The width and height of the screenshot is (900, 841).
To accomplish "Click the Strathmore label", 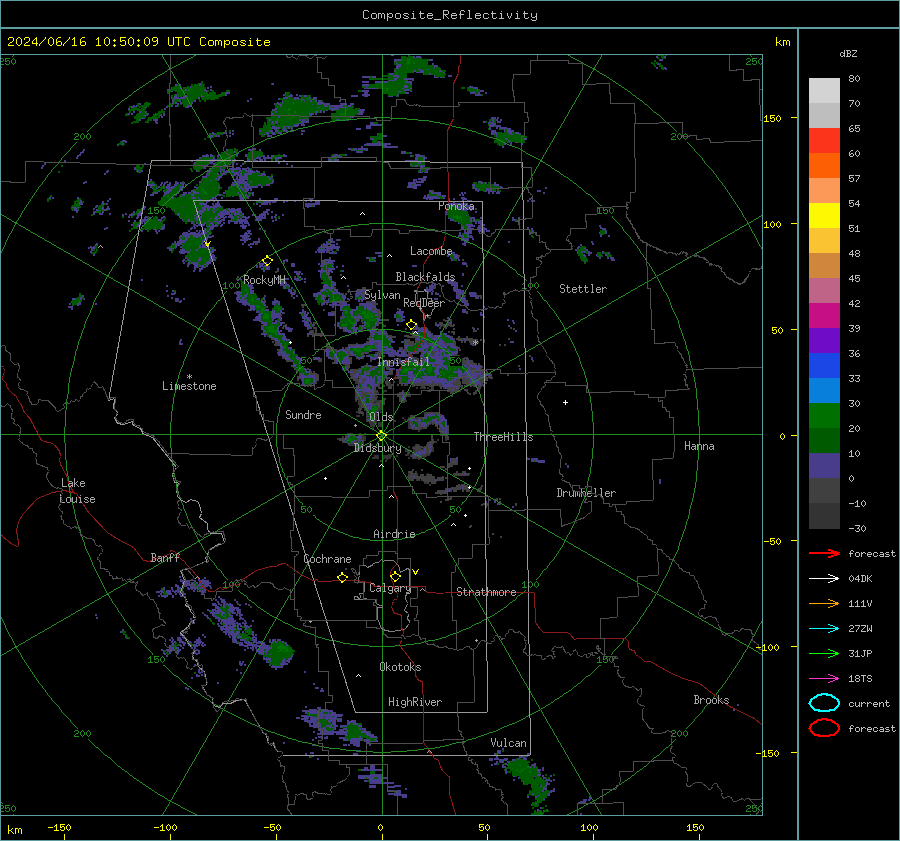I will [486, 592].
